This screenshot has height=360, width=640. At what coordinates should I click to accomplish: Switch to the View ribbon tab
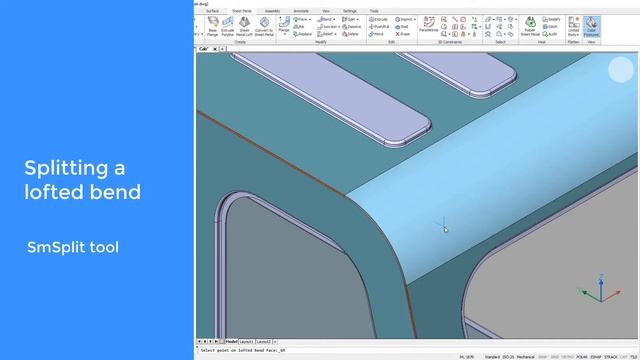pos(326,11)
